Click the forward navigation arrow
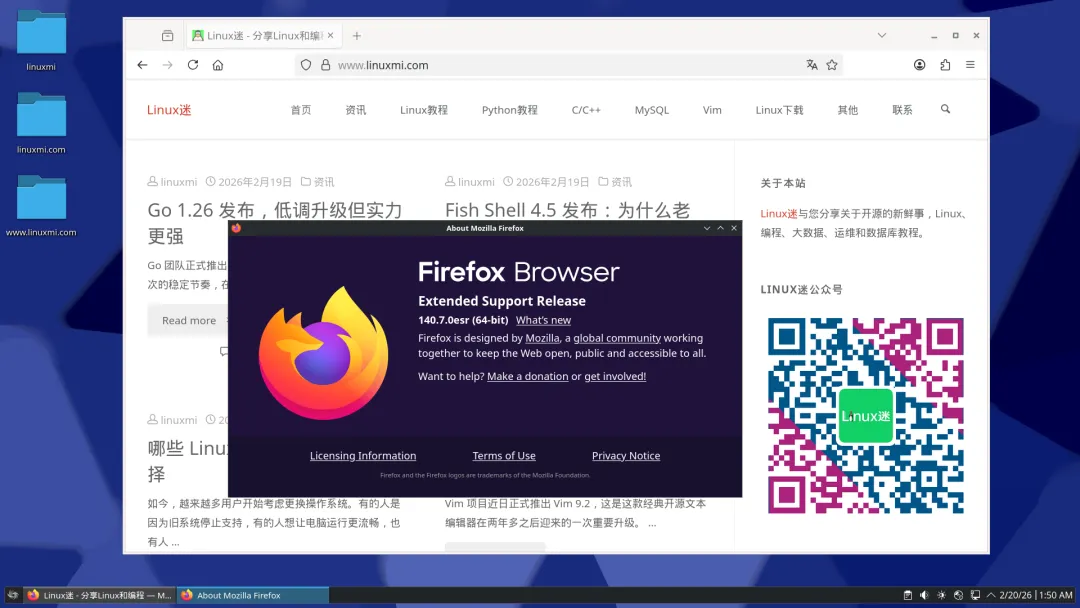Viewport: 1080px width, 608px height. click(x=167, y=65)
